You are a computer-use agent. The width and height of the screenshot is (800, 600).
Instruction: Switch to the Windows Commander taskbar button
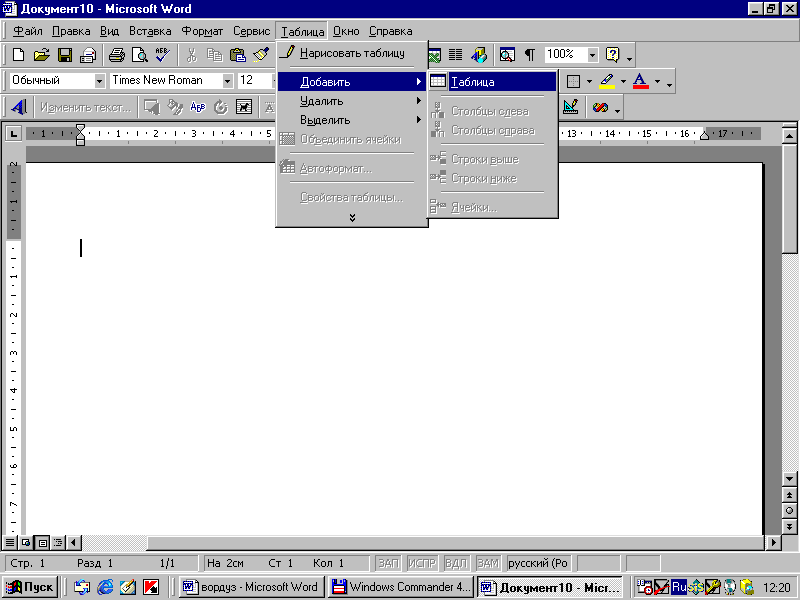(x=401, y=587)
